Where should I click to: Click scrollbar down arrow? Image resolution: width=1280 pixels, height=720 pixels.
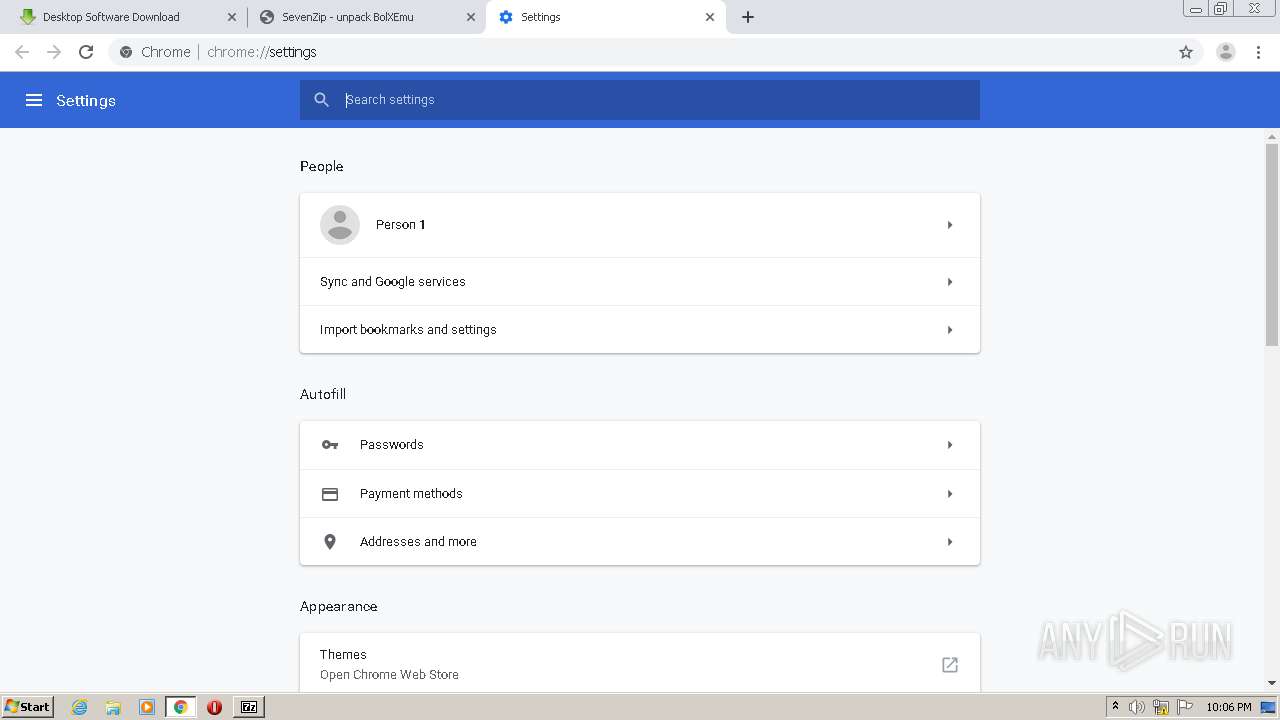coord(1272,683)
